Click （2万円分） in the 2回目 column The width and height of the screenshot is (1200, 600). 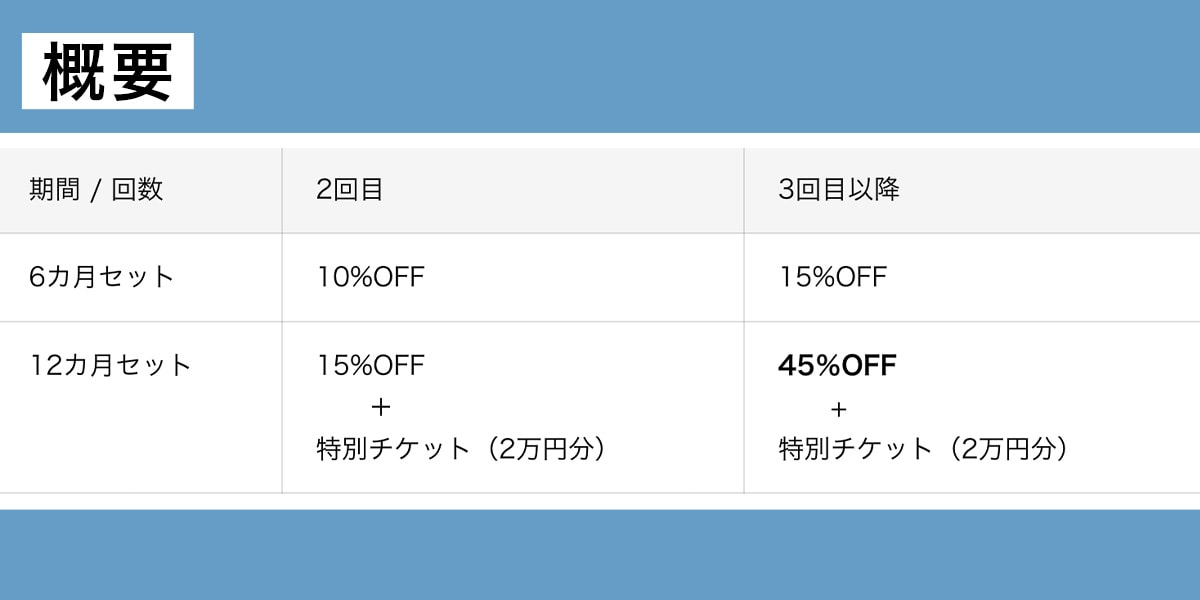tap(541, 449)
